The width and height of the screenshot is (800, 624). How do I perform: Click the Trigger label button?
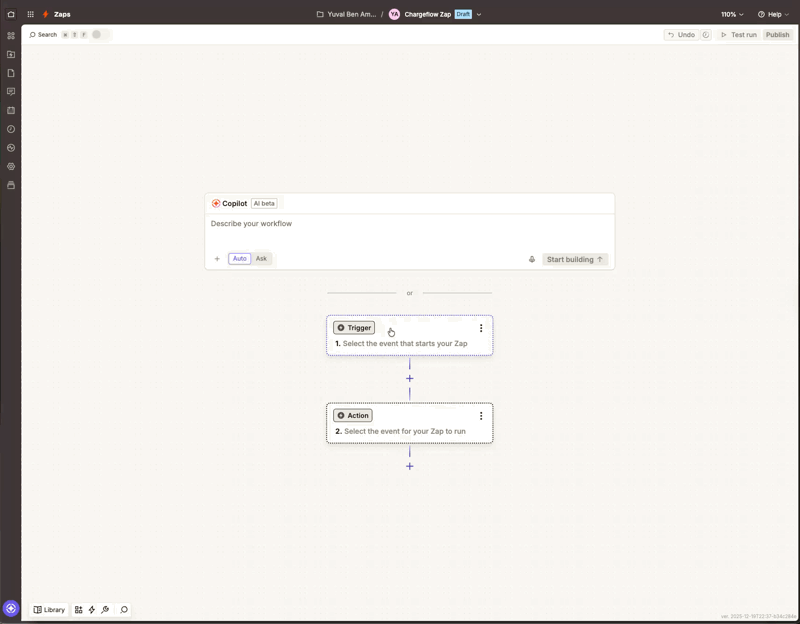coord(354,328)
